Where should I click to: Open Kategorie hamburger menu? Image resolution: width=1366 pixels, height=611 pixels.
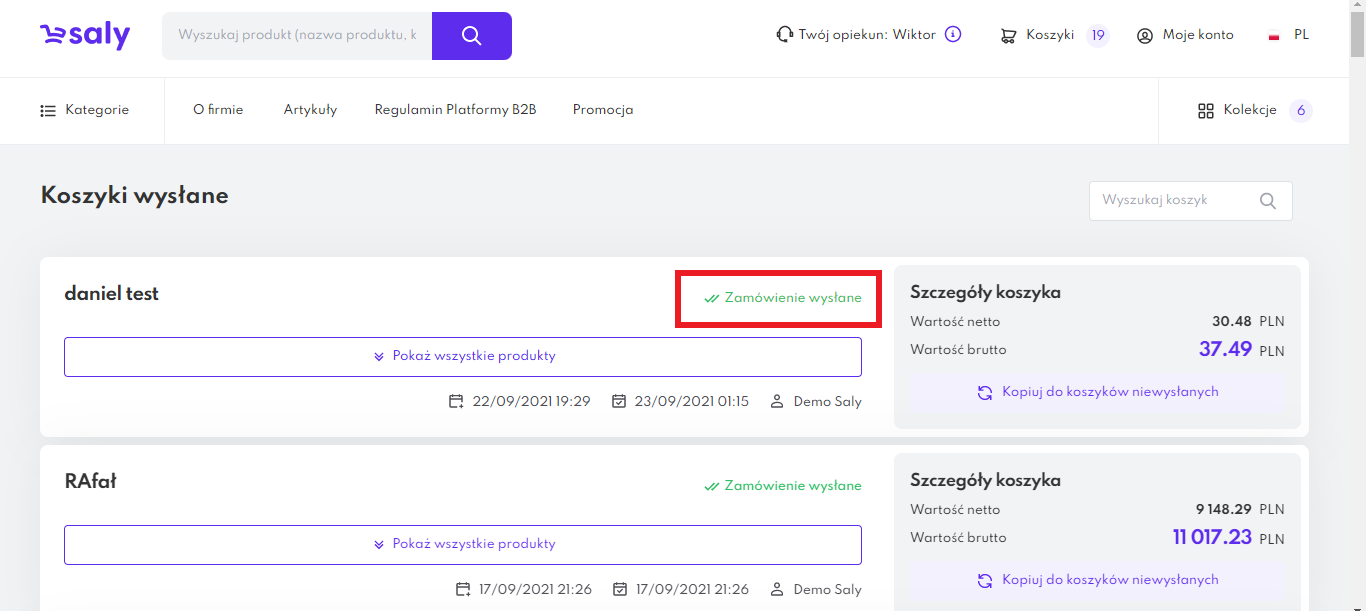pos(48,111)
